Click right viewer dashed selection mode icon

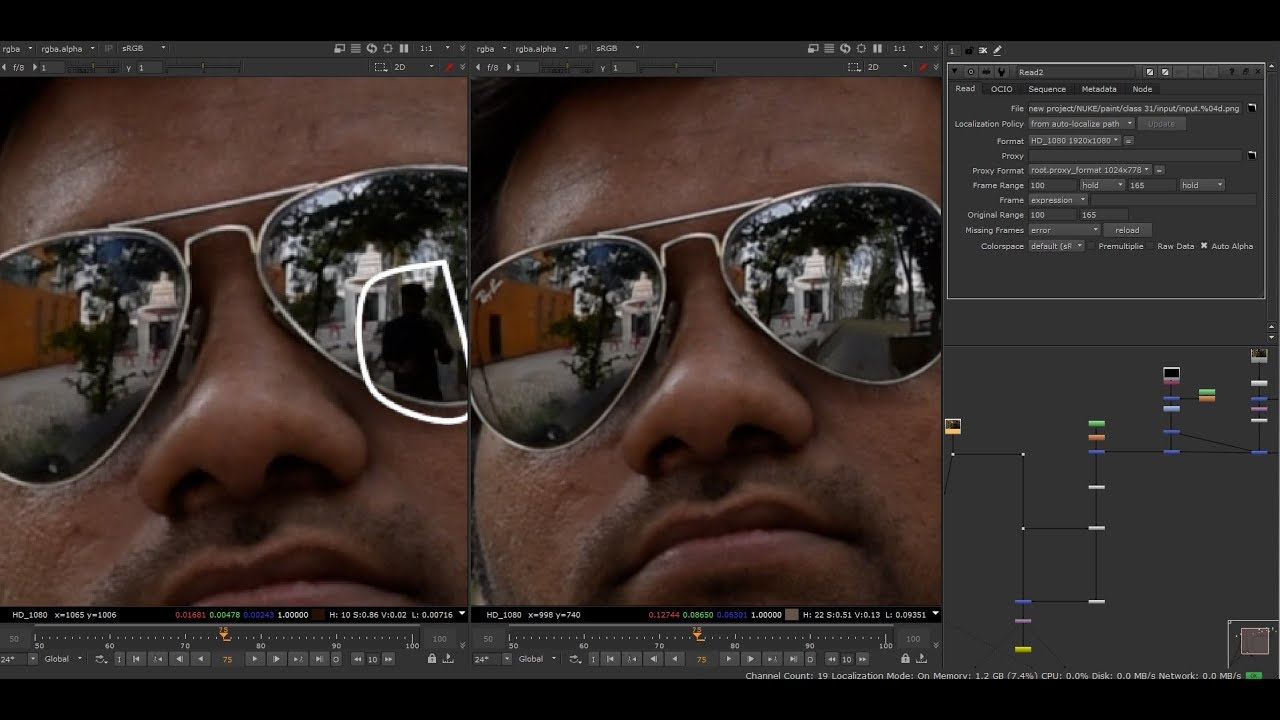(x=853, y=67)
